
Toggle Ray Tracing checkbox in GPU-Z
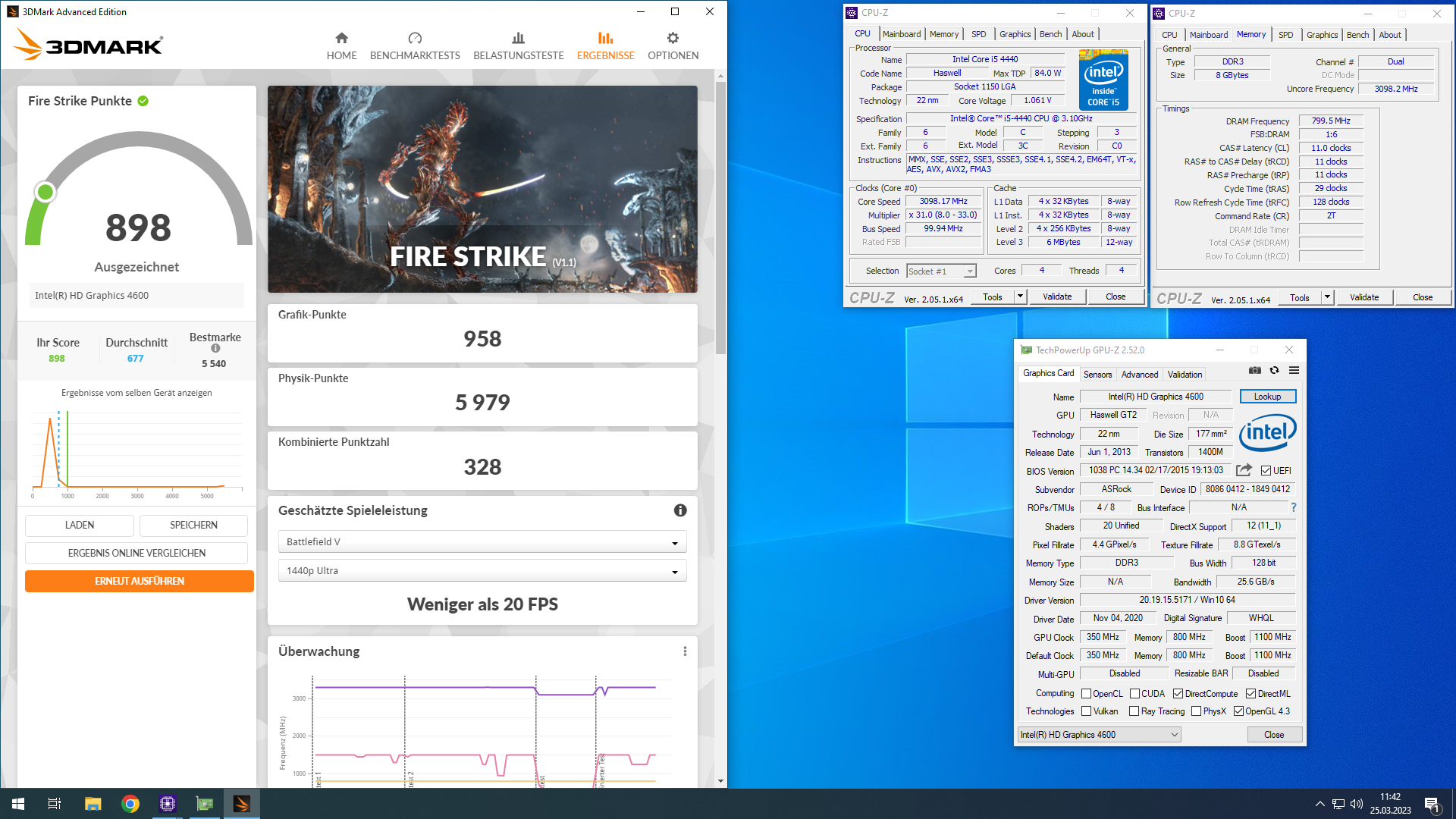coord(1134,711)
